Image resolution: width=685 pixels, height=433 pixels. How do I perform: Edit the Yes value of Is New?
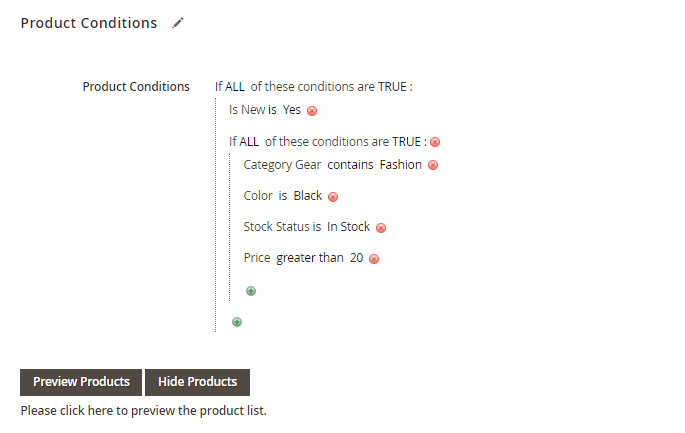click(x=291, y=110)
